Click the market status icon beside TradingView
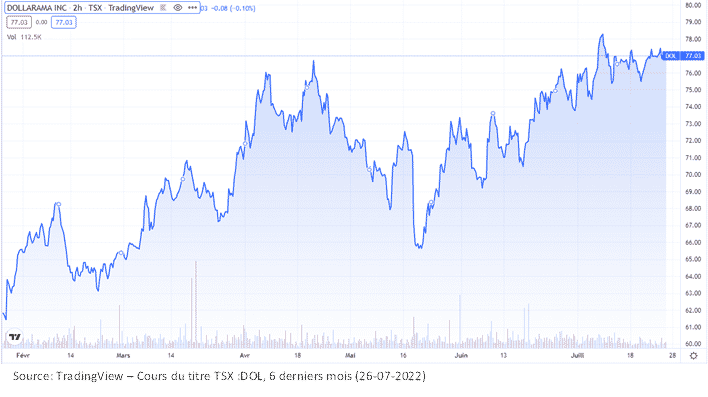This screenshot has width=708, height=397. tap(163, 8)
